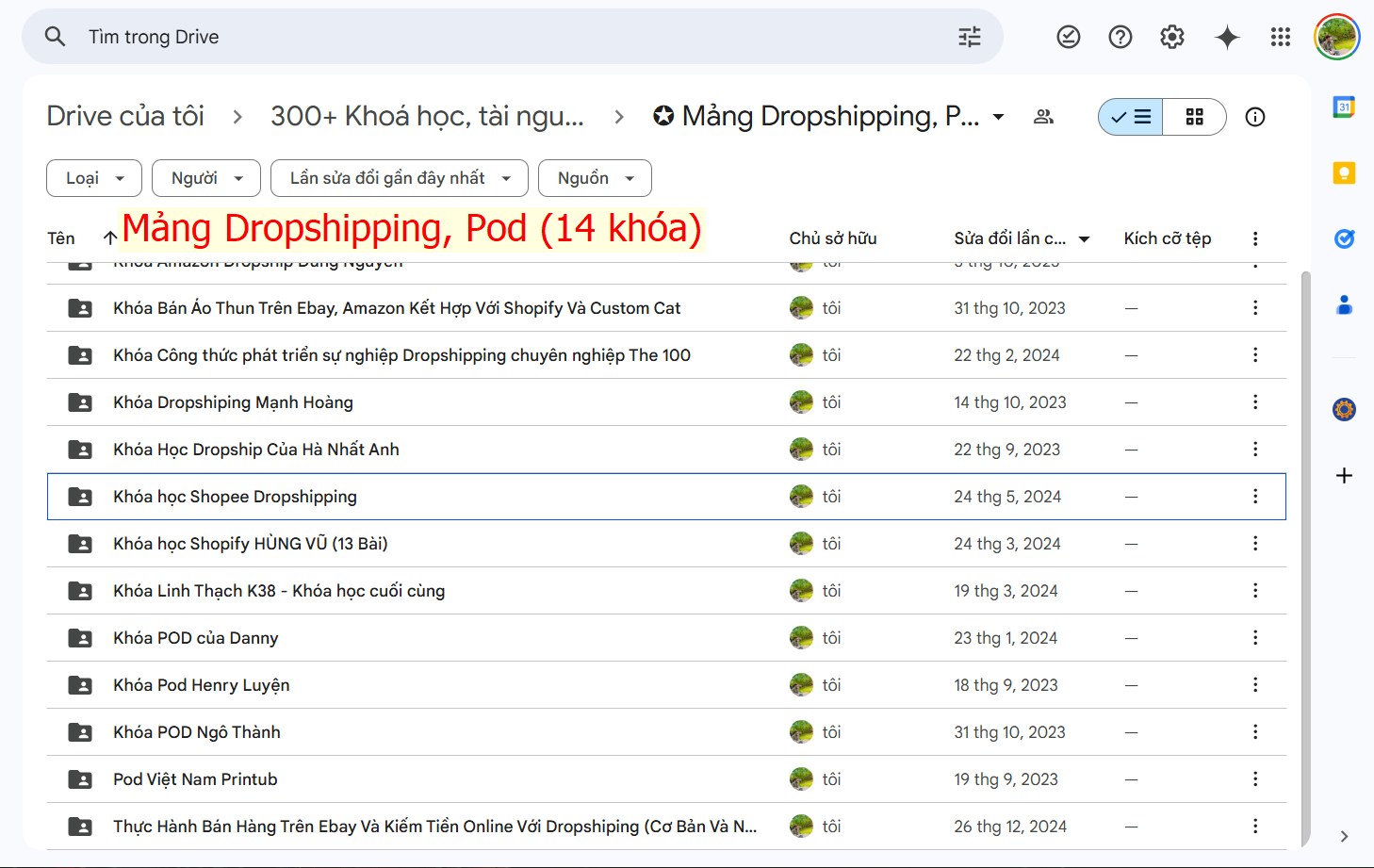Open more options for Khóa Dropshiping Mạnh Hoàng
Viewport: 1374px width, 868px height.
click(x=1255, y=402)
